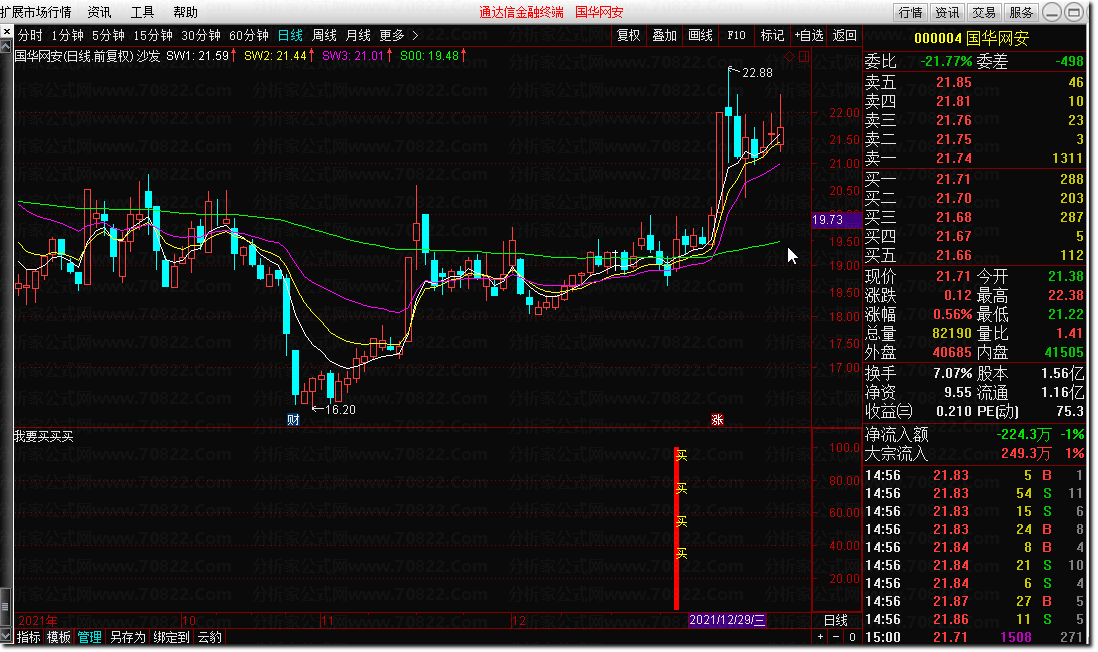Click 另存为 save-as button
The height and width of the screenshot is (652, 1098).
[127, 637]
